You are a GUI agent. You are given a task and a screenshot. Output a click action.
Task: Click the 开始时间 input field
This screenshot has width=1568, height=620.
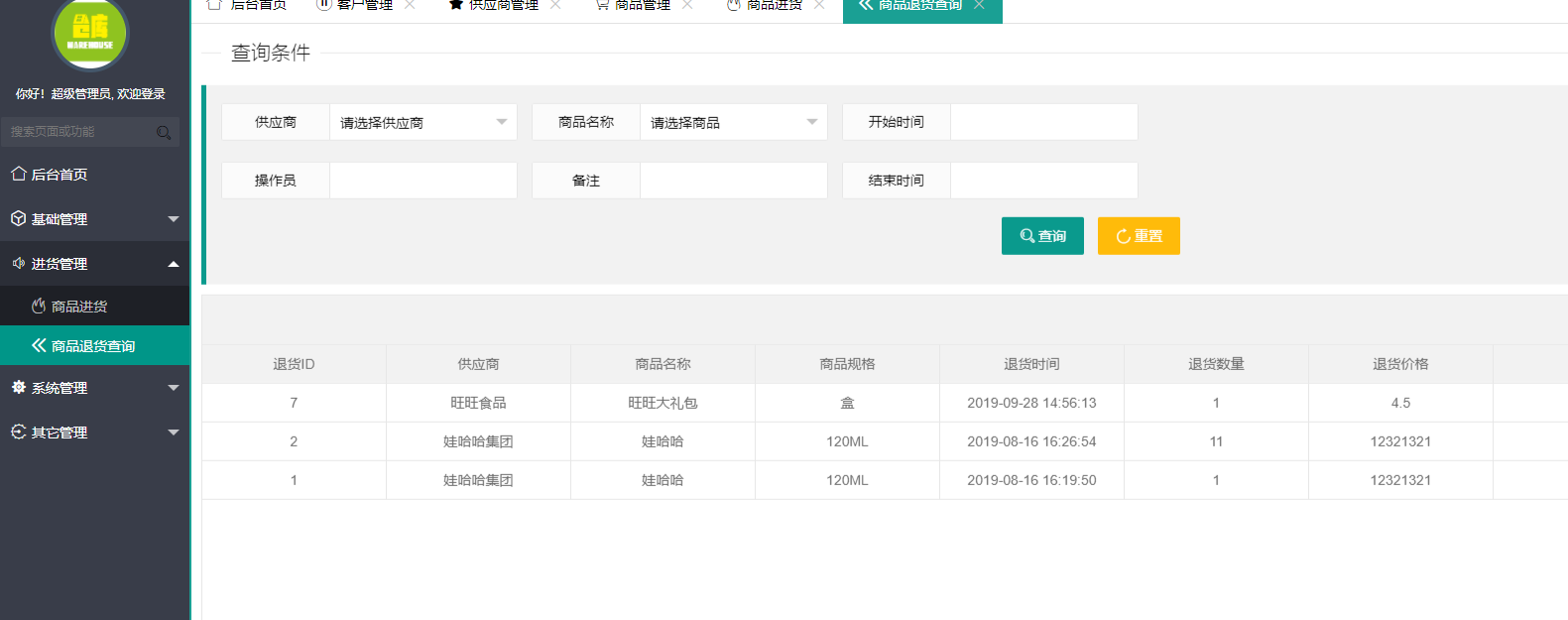click(1044, 122)
